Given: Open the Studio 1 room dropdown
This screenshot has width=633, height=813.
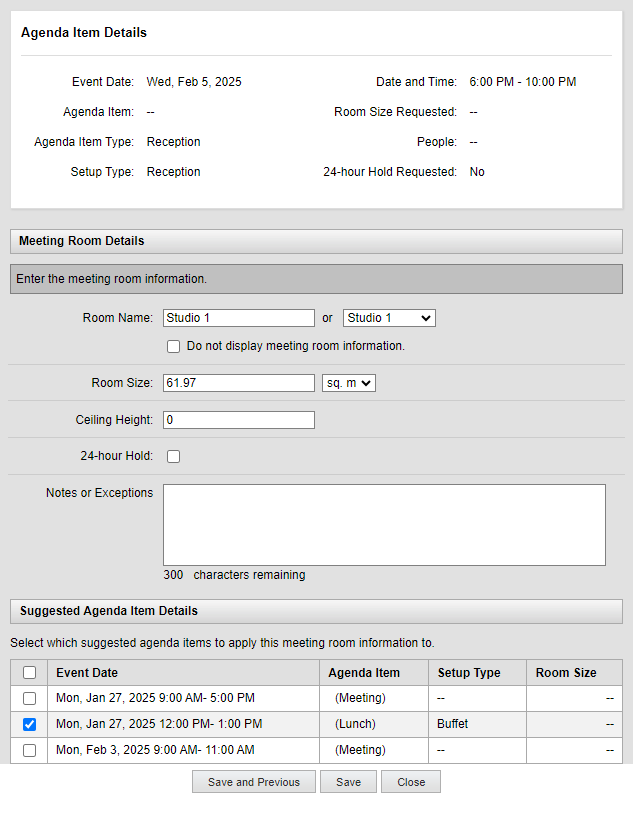Looking at the screenshot, I should 388,318.
